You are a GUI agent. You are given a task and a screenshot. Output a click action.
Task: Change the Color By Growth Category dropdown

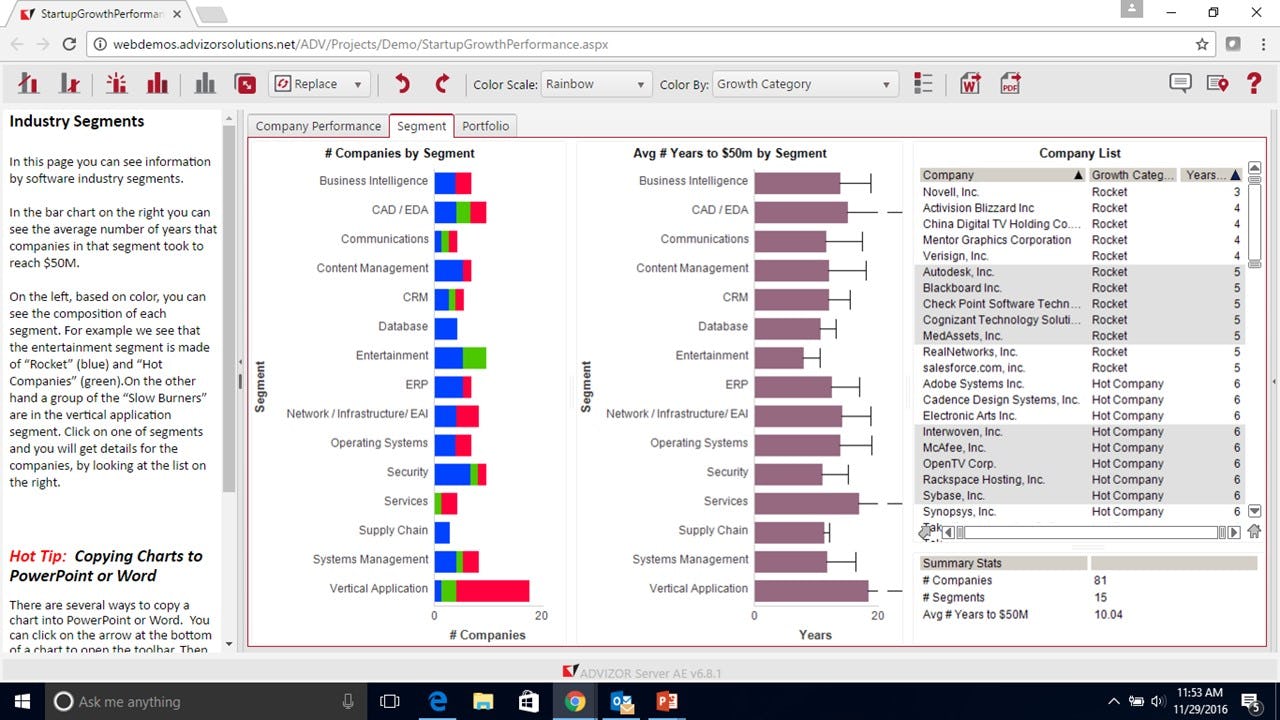(805, 84)
